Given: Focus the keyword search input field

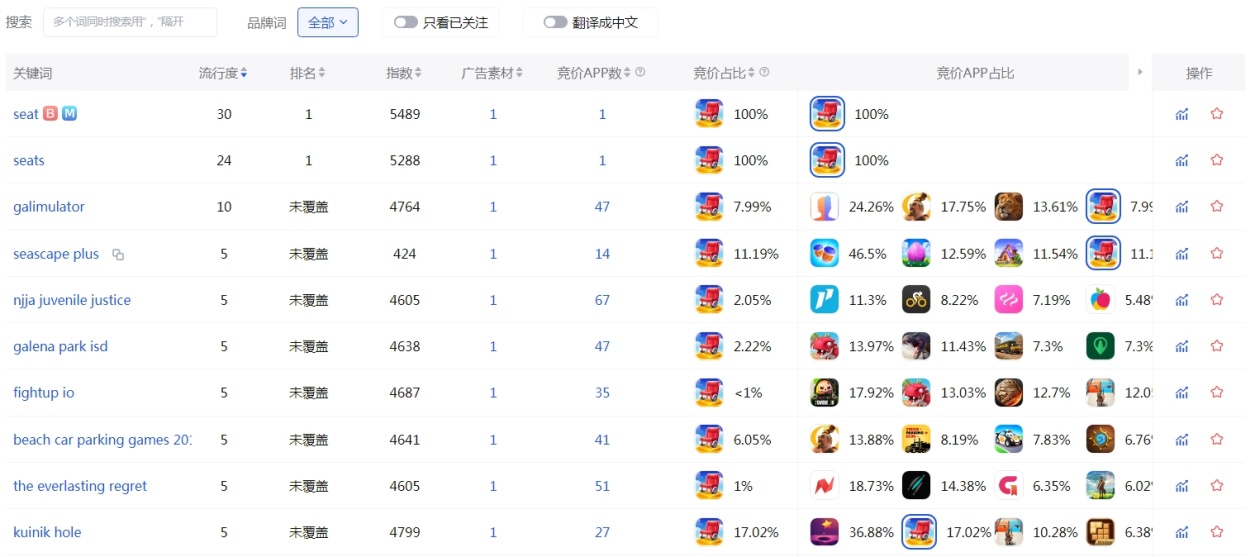Looking at the screenshot, I should click(x=129, y=22).
